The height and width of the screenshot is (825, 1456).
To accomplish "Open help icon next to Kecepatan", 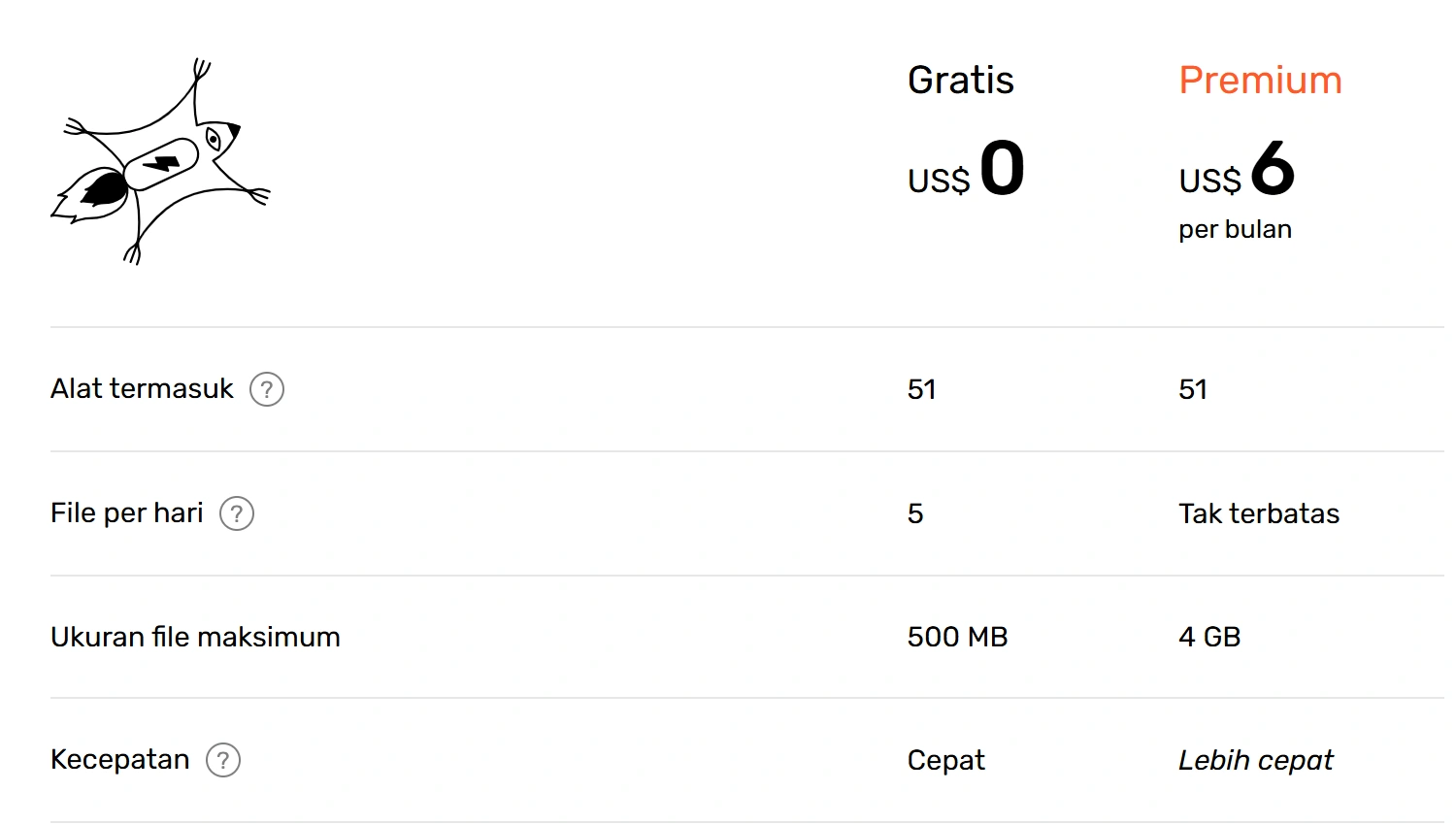I will pos(223,760).
